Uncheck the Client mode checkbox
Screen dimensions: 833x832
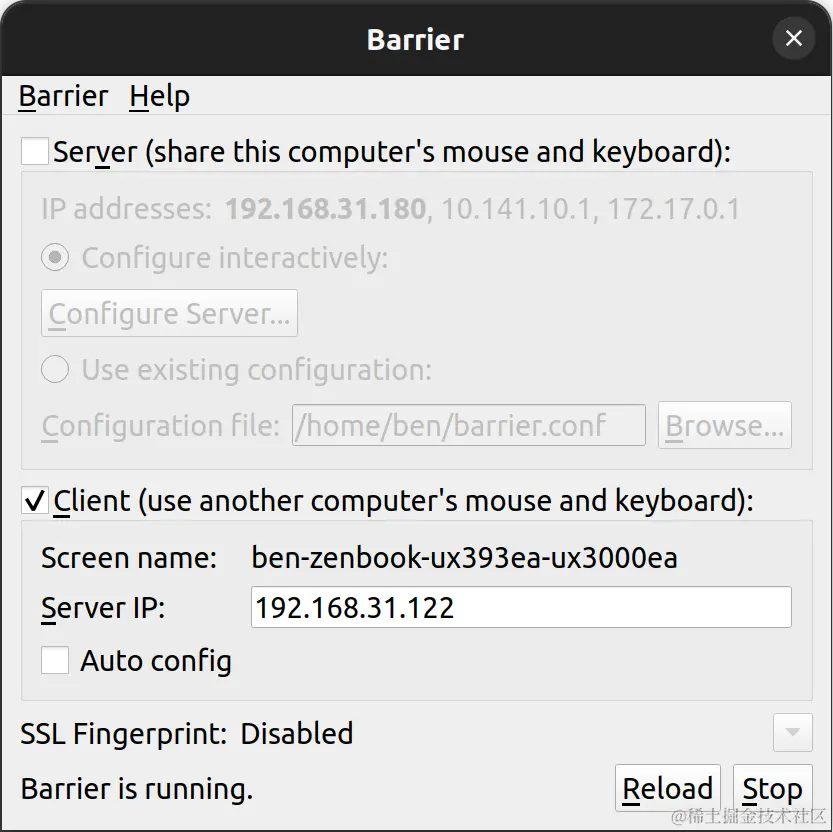tap(35, 500)
